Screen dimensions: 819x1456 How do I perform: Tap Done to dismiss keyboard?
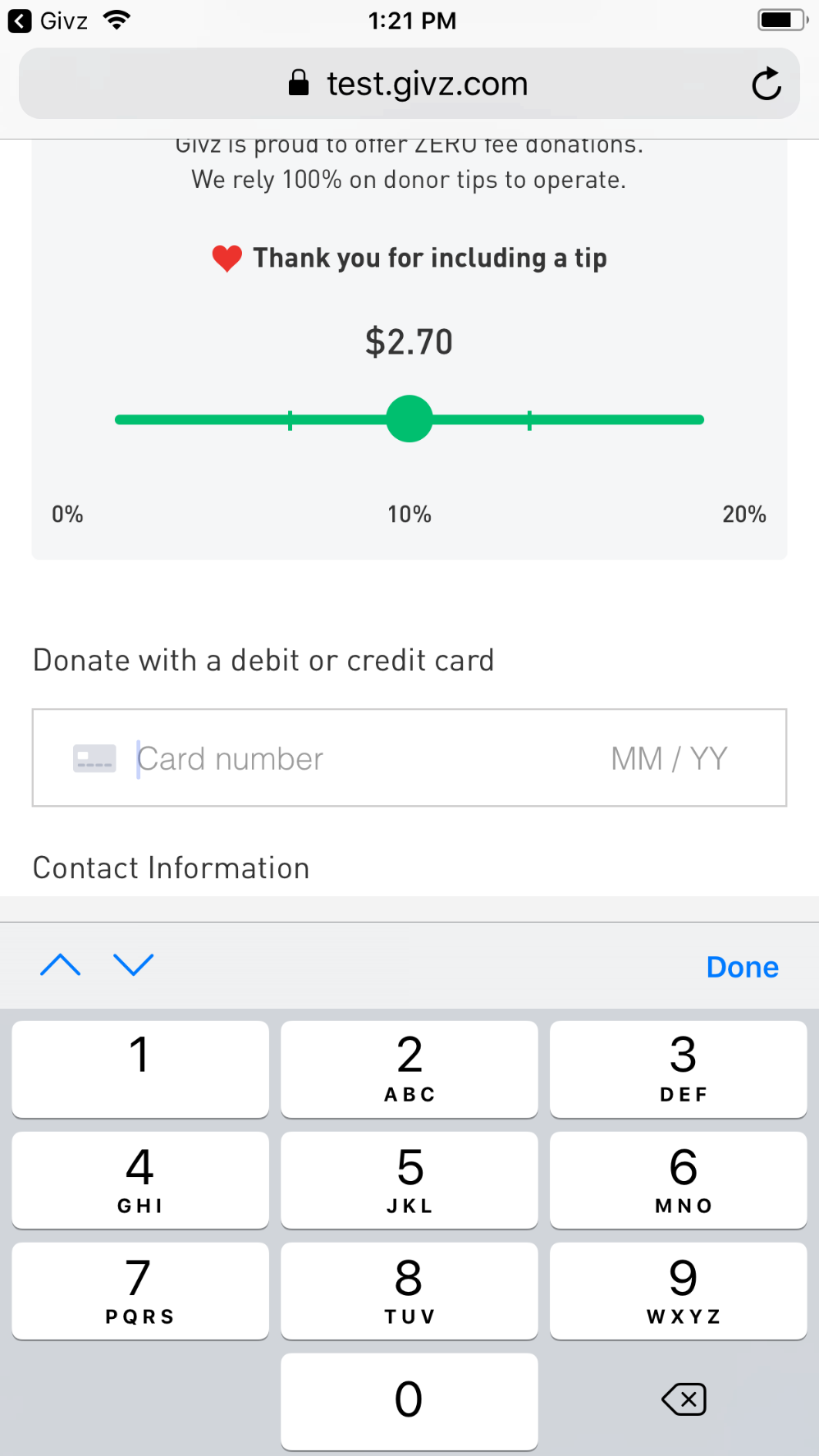[x=743, y=967]
